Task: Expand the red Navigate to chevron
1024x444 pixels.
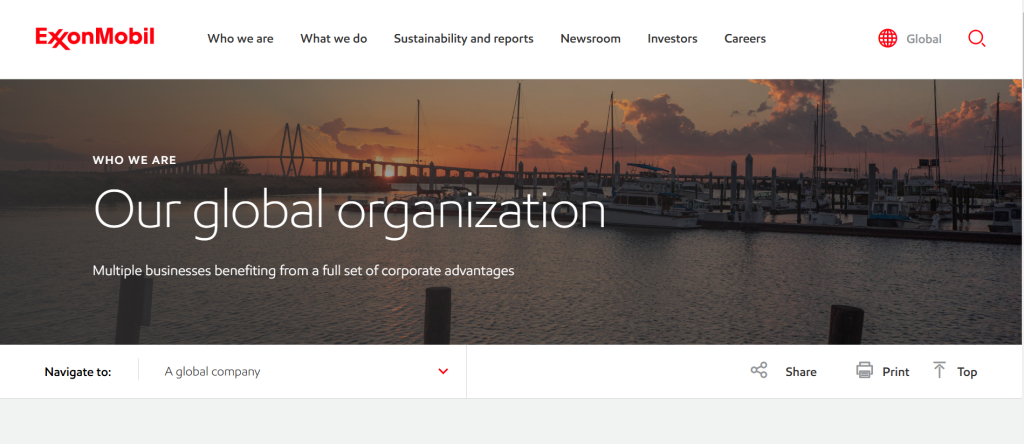Action: 443,372
